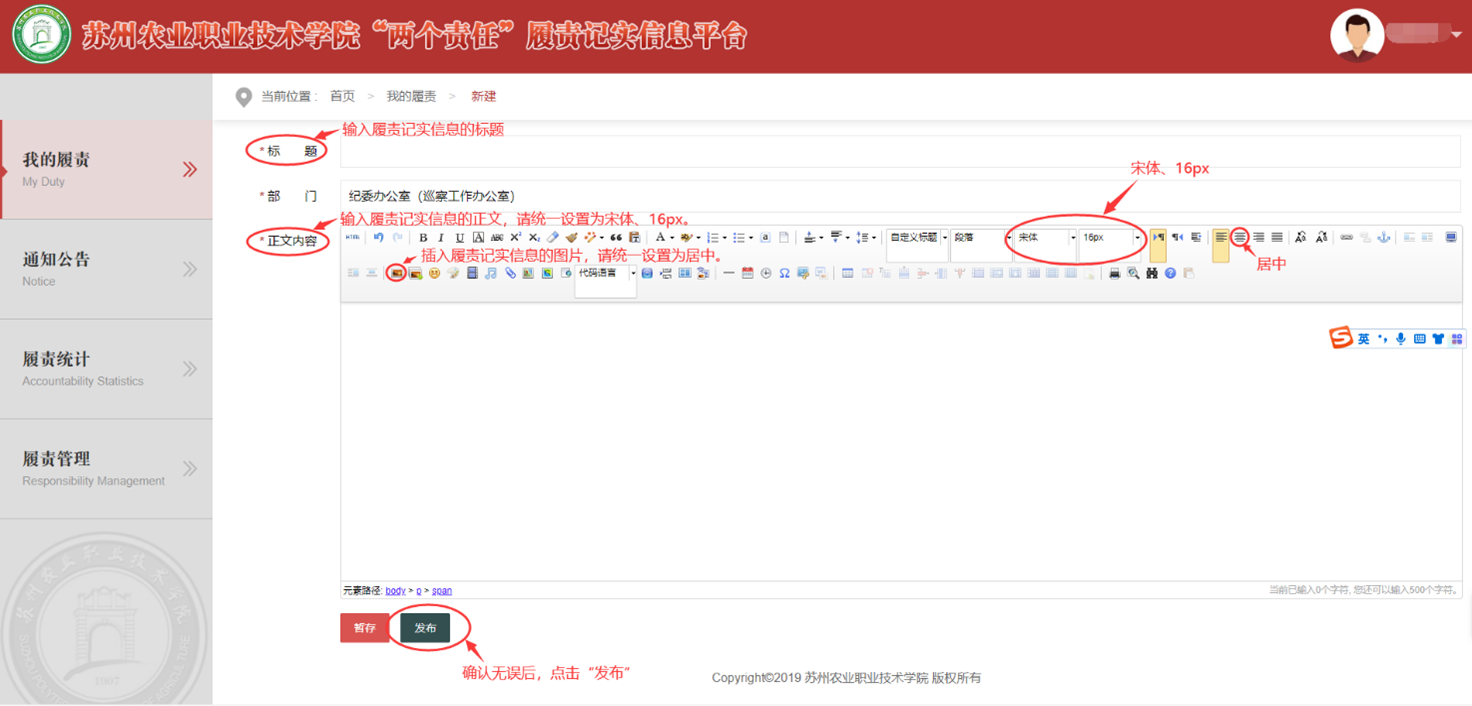The height and width of the screenshot is (706, 1472).
Task: Insert an anchor
Action: (x=1384, y=237)
